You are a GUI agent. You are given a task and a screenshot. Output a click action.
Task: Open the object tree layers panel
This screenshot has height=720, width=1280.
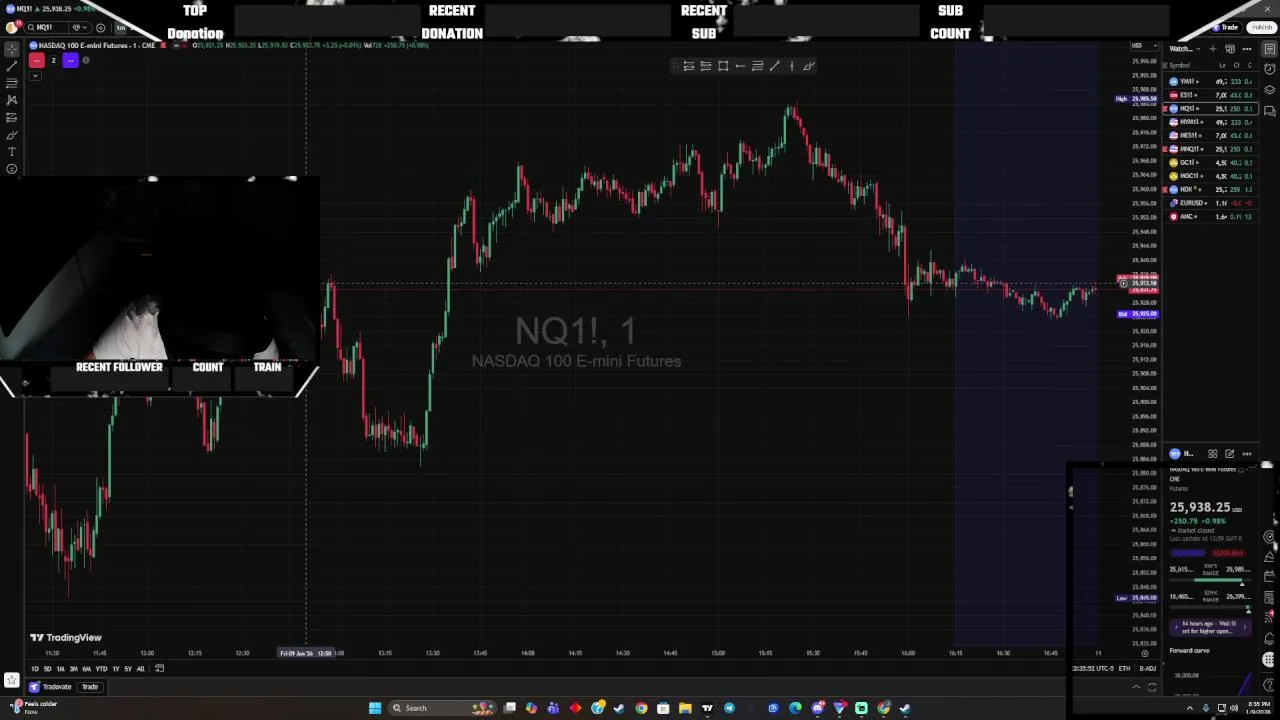[1270, 89]
